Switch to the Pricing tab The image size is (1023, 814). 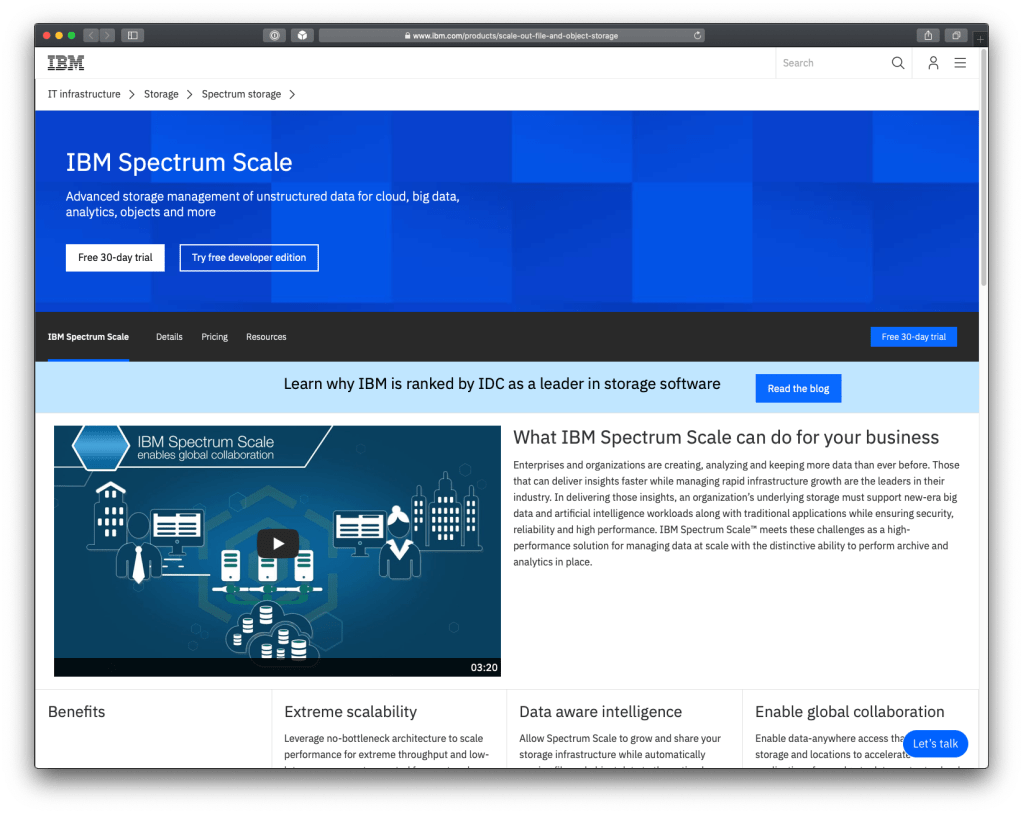click(x=214, y=337)
